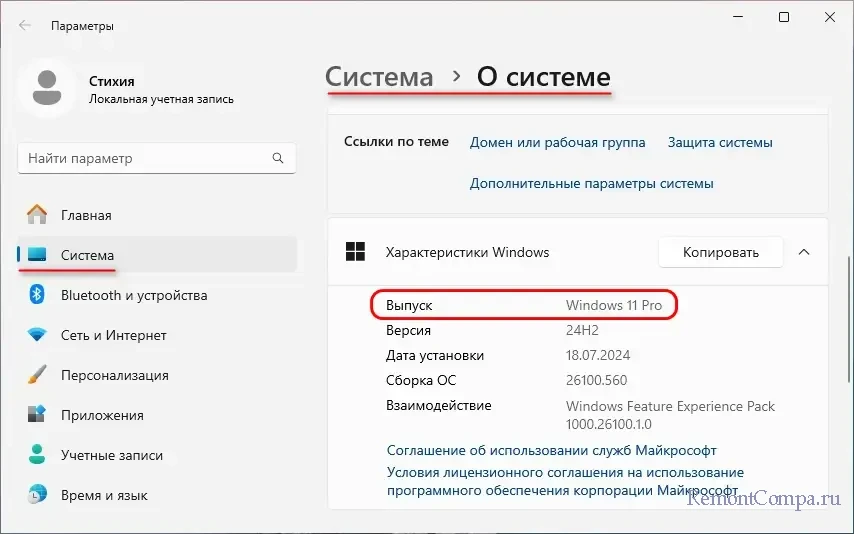Open Дополнительные параметры системы link
854x534 pixels.
591,184
